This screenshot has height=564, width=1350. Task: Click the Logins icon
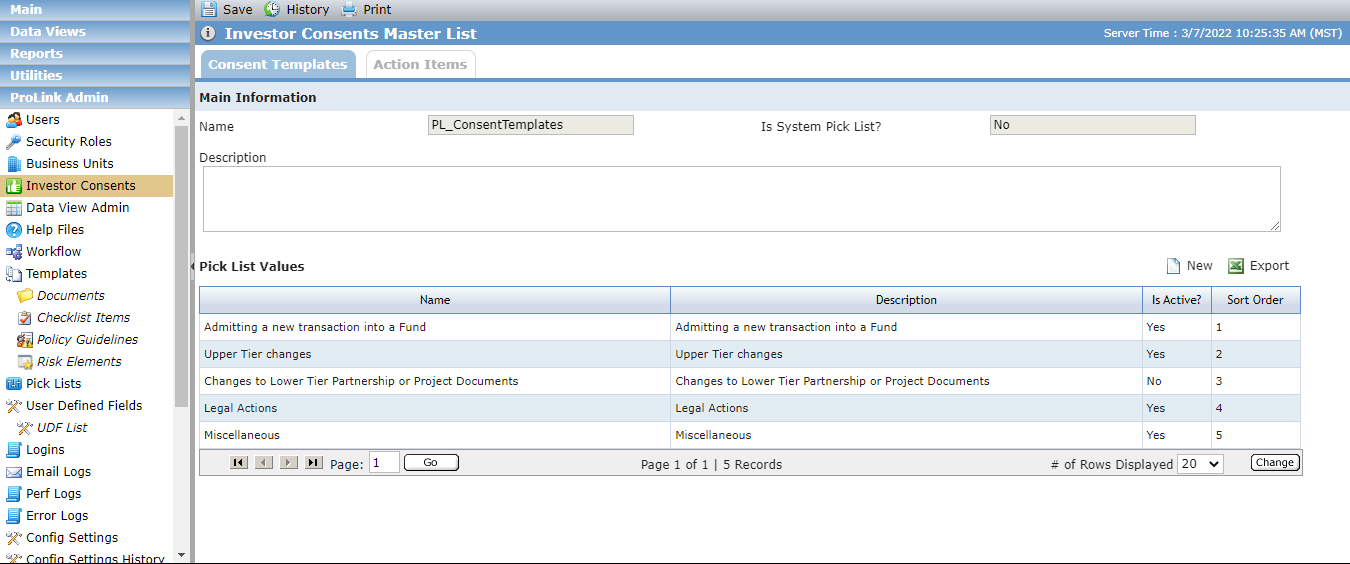pos(14,450)
